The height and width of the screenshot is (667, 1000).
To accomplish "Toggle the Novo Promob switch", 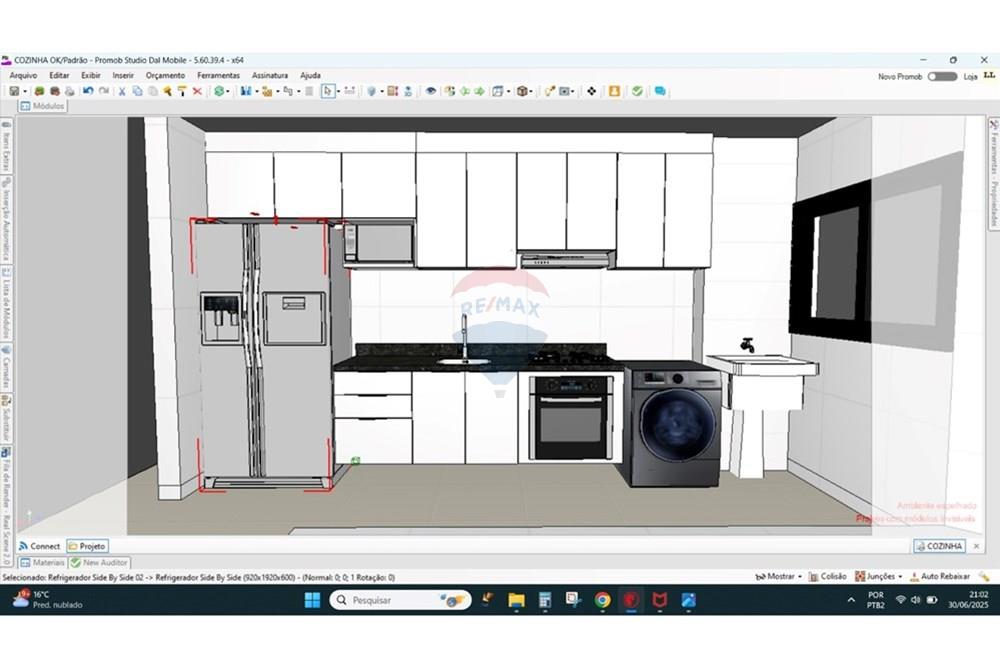I will pyautogui.click(x=941, y=76).
